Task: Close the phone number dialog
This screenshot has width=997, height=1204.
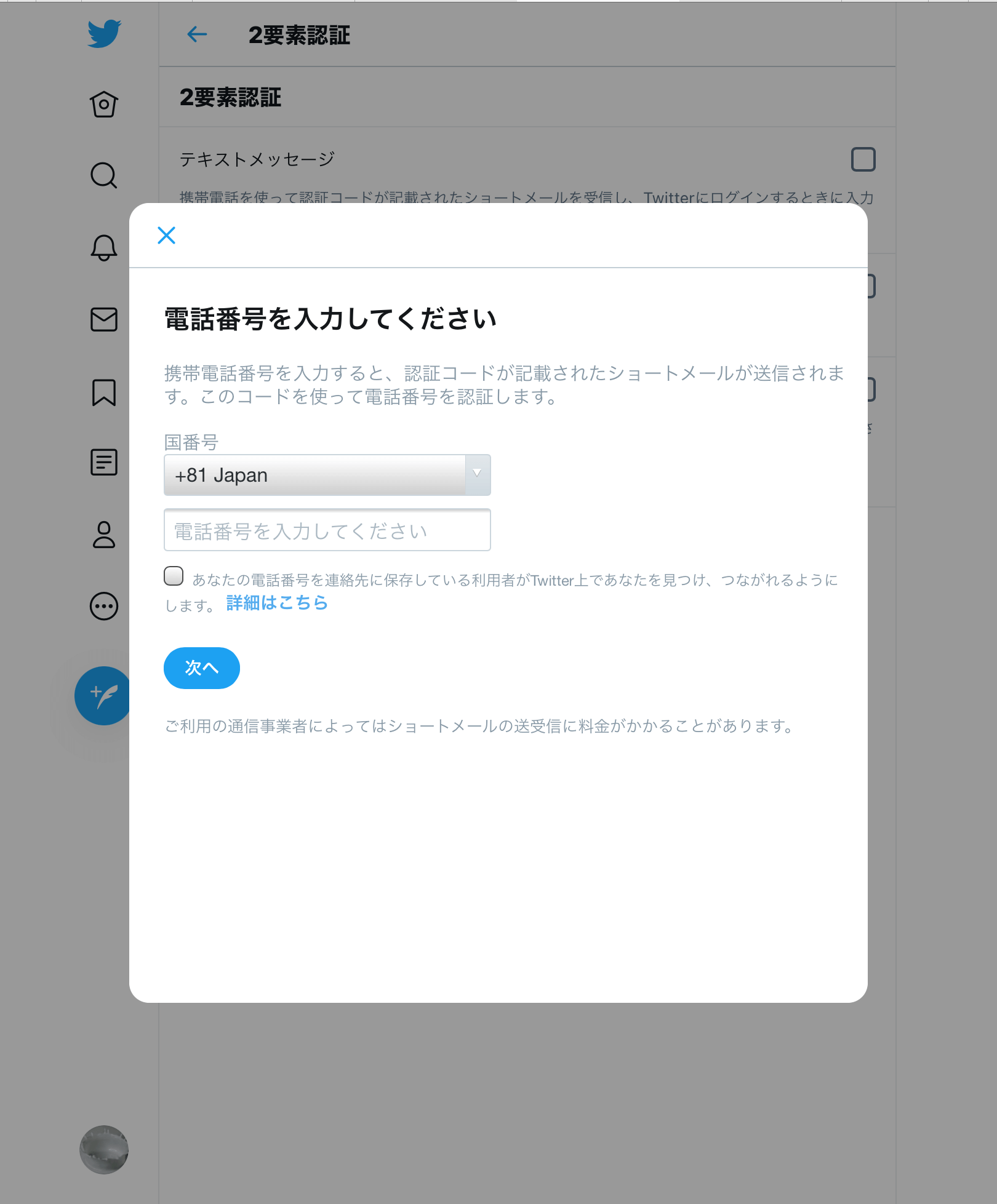Action: (167, 235)
